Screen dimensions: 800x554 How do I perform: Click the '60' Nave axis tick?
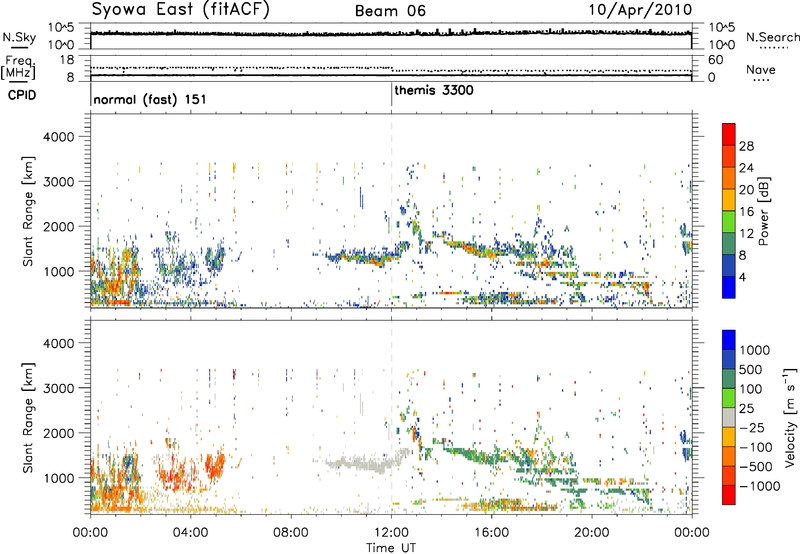(x=715, y=60)
